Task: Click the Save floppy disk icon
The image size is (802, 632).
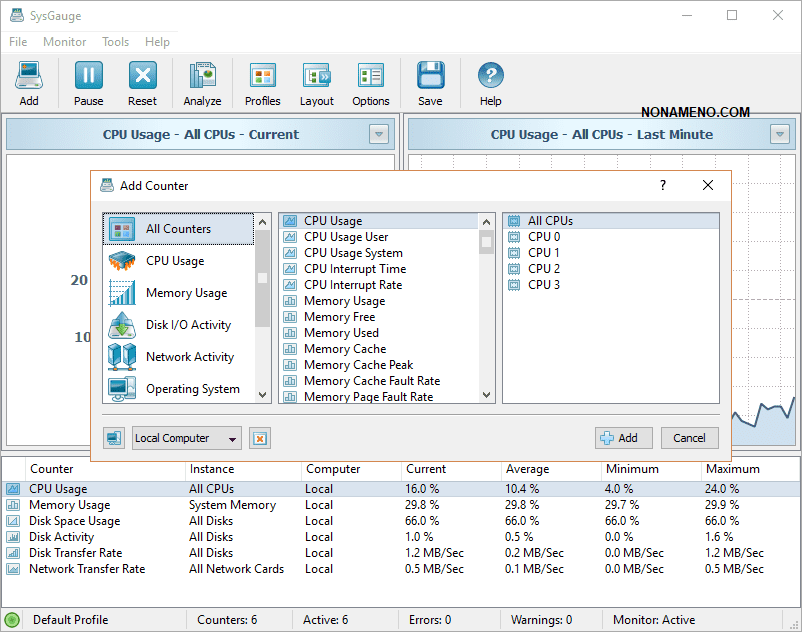Action: [430, 82]
